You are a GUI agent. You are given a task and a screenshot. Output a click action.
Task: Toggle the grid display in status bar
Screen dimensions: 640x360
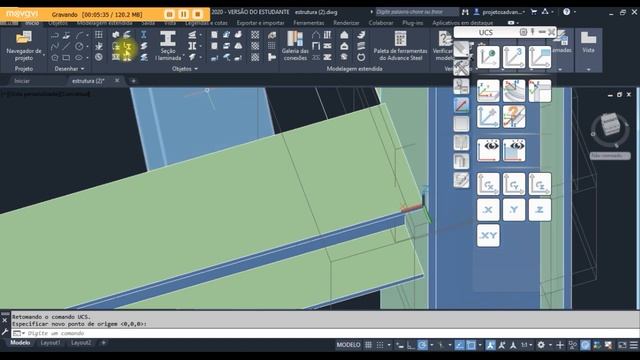[x=368, y=345]
